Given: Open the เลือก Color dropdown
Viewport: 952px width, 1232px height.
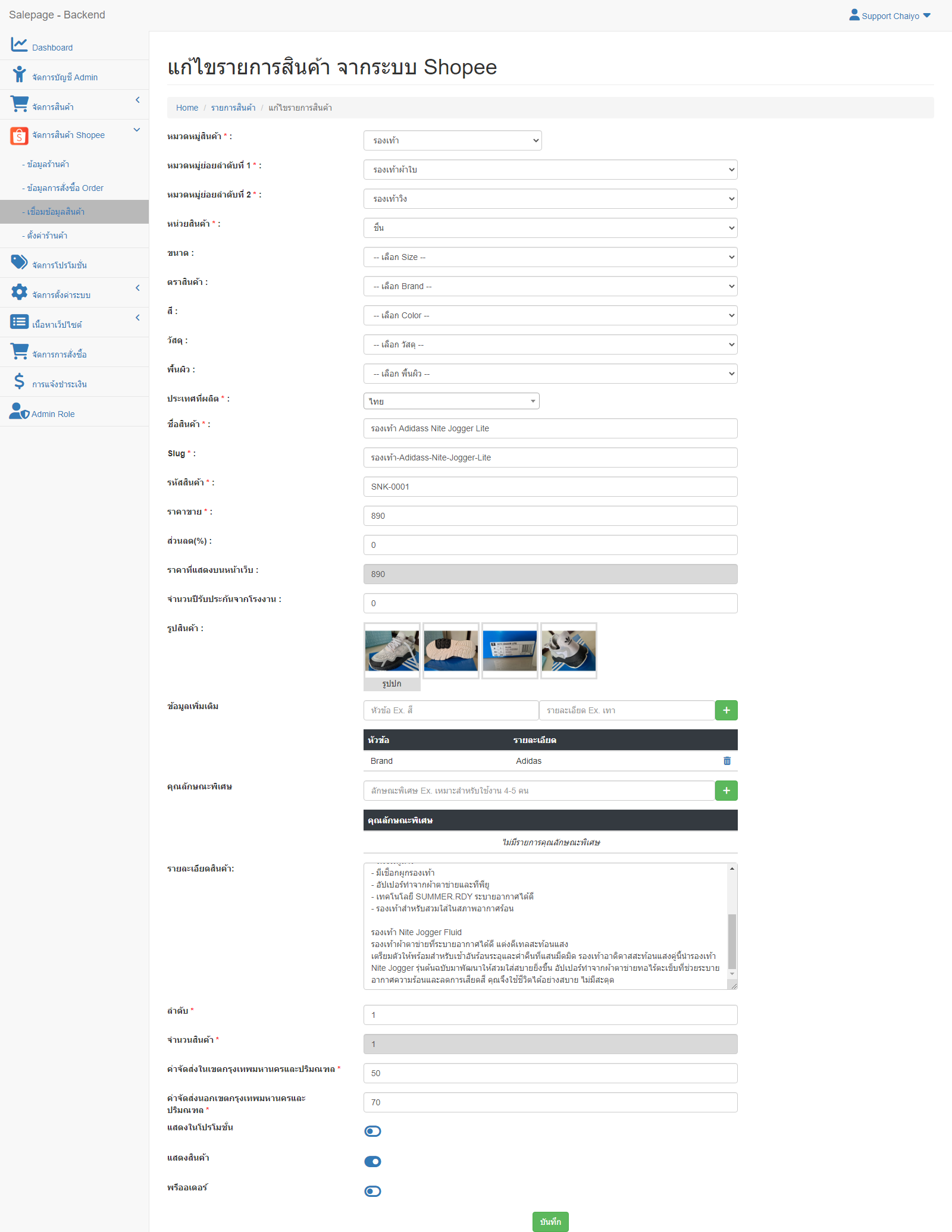Looking at the screenshot, I should [550, 315].
